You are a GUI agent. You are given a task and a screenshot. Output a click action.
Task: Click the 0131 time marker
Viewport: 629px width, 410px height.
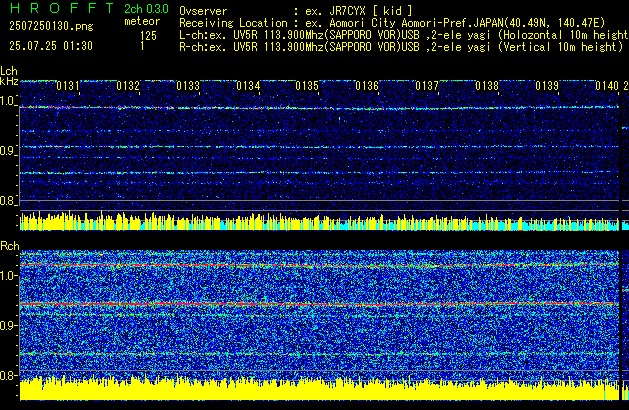[68, 86]
